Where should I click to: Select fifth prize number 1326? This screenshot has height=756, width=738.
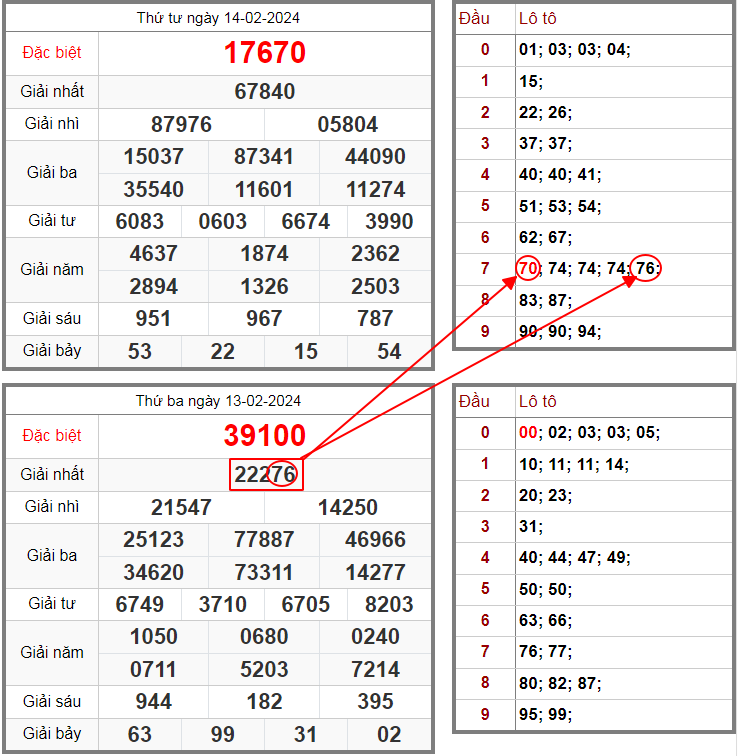coord(265,287)
